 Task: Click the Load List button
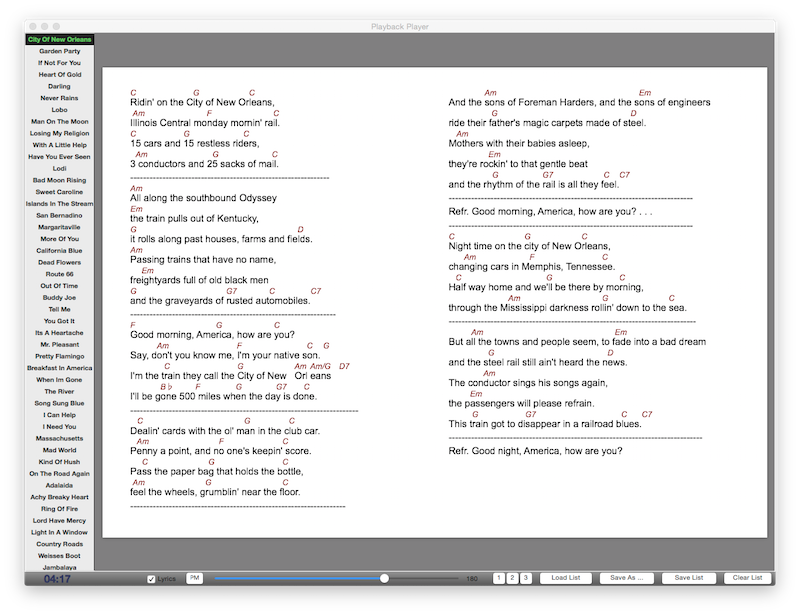coord(565,578)
